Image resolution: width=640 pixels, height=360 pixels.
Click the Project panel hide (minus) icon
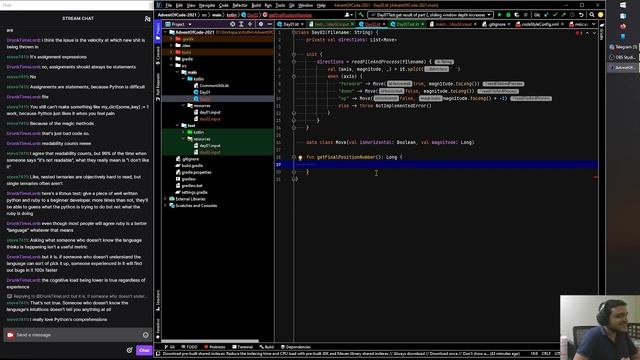(269, 24)
